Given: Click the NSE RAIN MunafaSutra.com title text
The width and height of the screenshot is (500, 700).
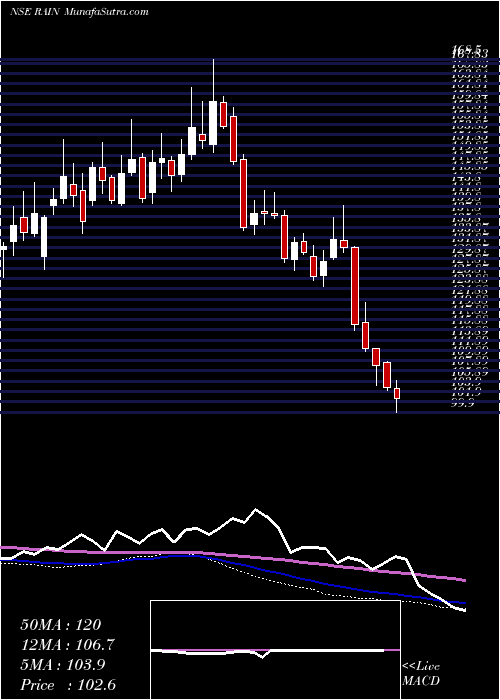Looking at the screenshot, I should click(x=79, y=12).
